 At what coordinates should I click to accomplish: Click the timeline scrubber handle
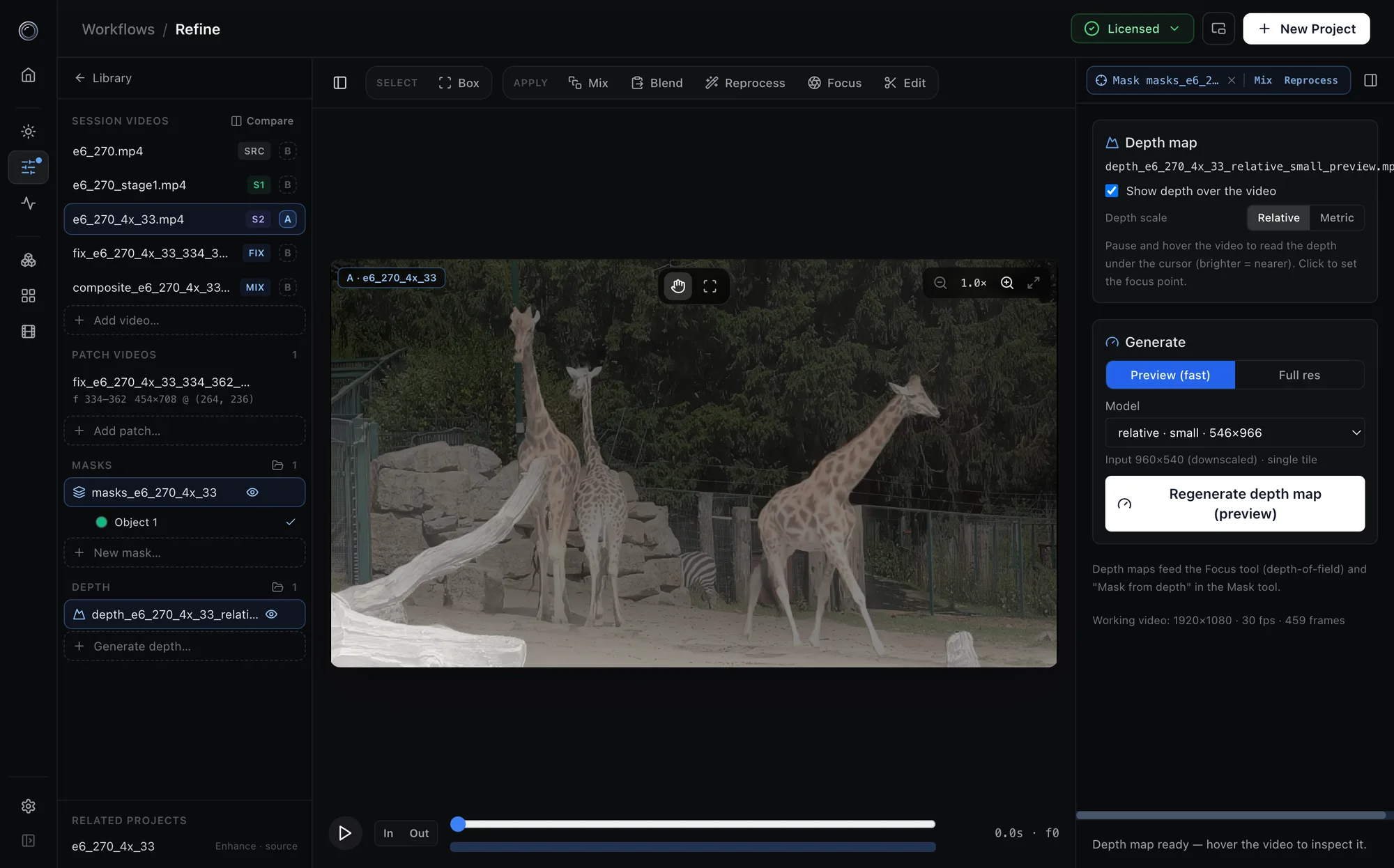coord(458,824)
